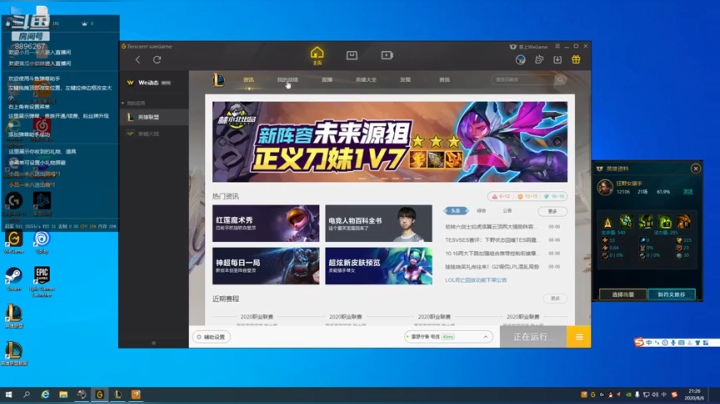Open the WeGame messages icon
Image resolution: width=720 pixels, height=404 pixels.
point(539,60)
